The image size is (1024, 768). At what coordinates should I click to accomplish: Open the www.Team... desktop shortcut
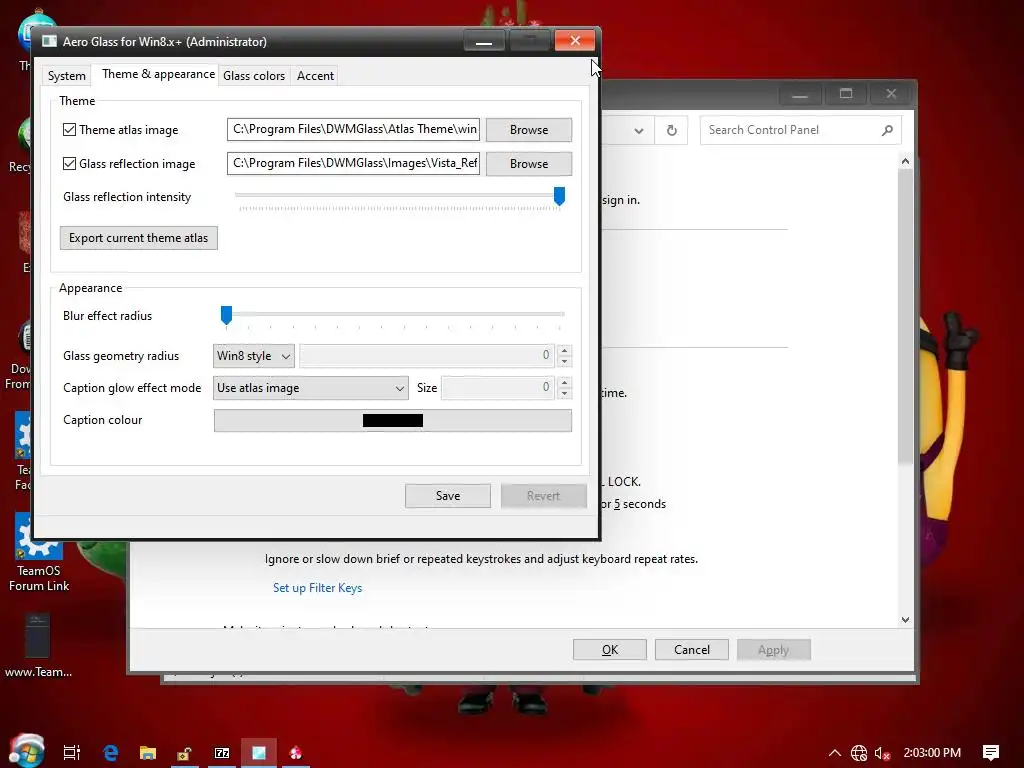pos(38,645)
